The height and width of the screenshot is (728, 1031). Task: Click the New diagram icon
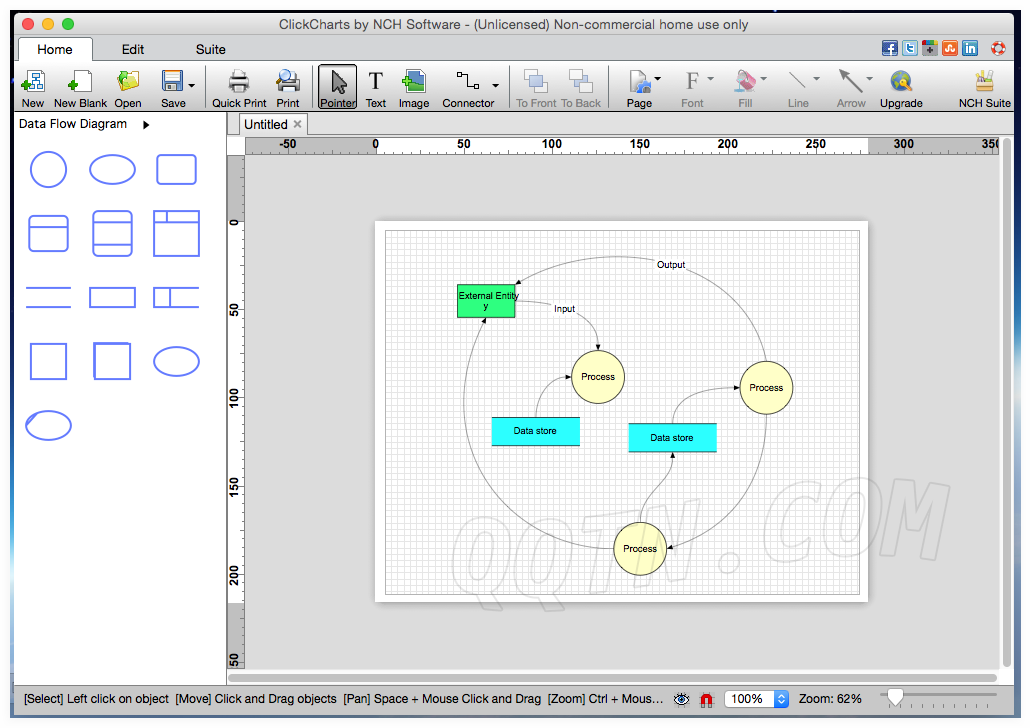(x=33, y=87)
